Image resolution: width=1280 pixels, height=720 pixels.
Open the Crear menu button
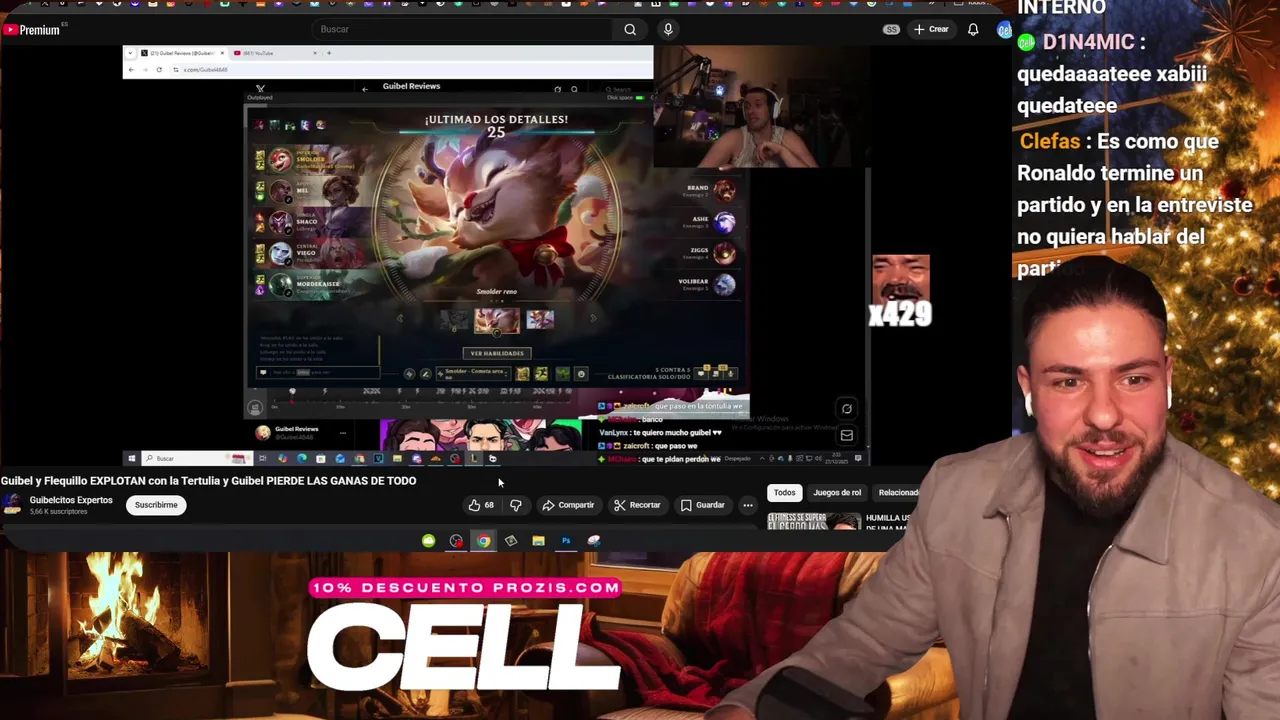pos(931,29)
